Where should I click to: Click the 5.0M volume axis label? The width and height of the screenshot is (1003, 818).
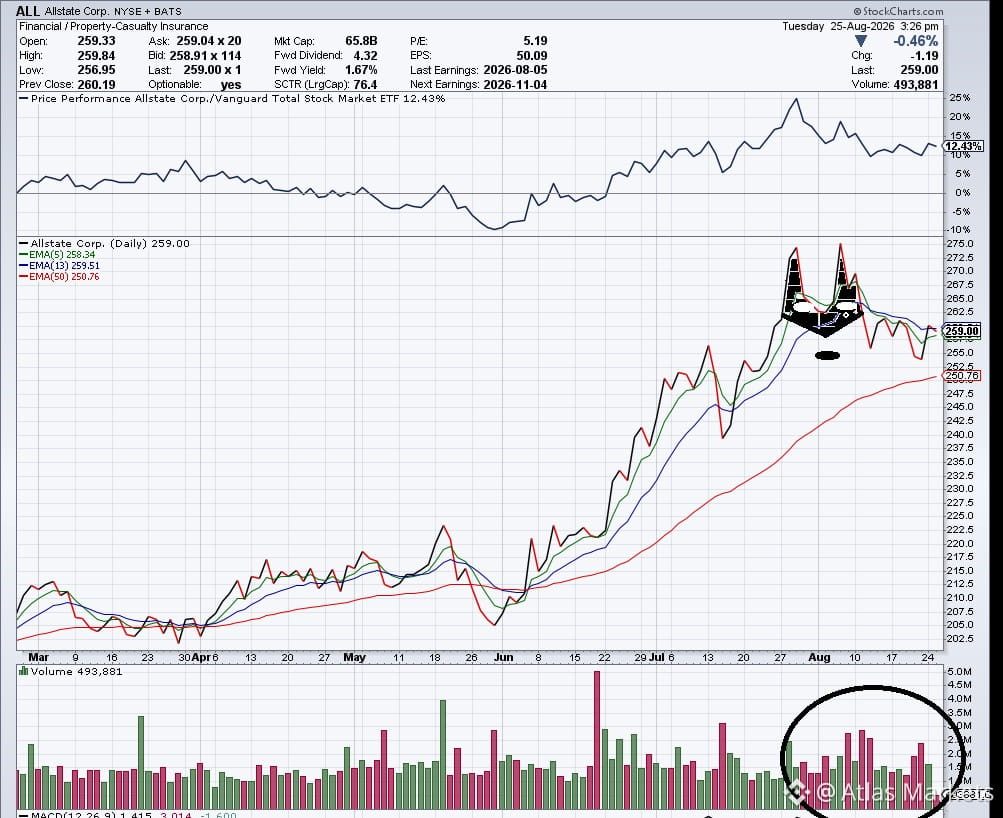[960, 672]
